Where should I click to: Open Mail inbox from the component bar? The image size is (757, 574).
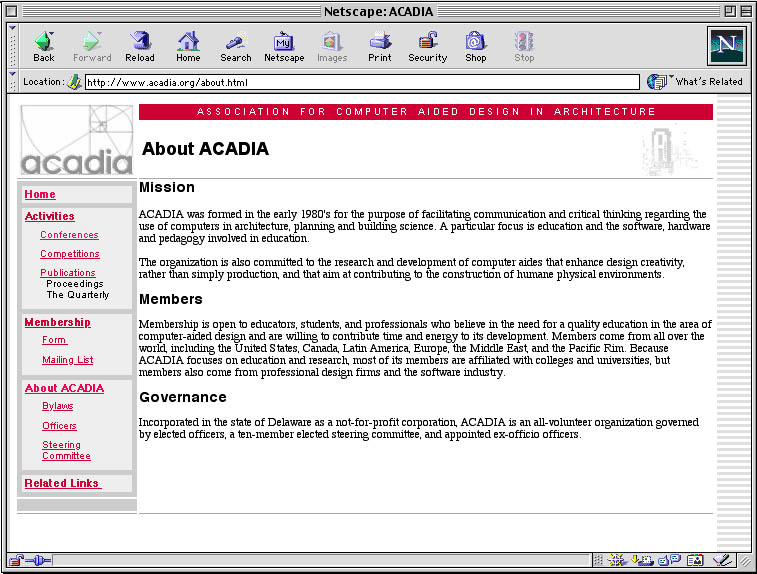tap(642, 560)
